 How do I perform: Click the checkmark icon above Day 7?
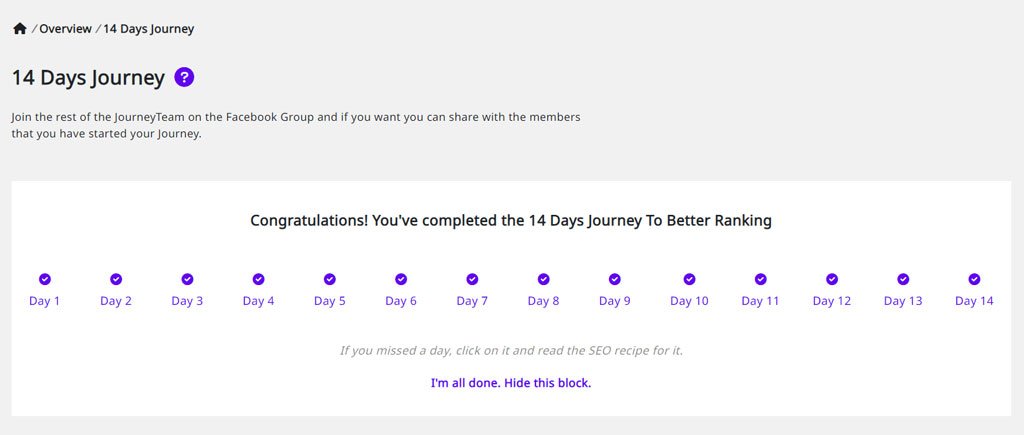(472, 279)
